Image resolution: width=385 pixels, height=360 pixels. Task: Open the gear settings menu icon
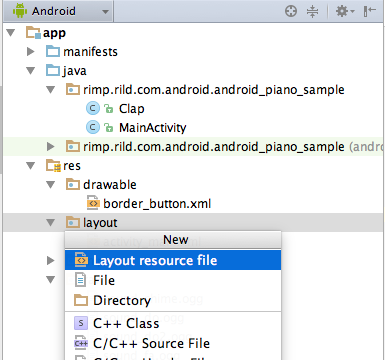coord(344,11)
